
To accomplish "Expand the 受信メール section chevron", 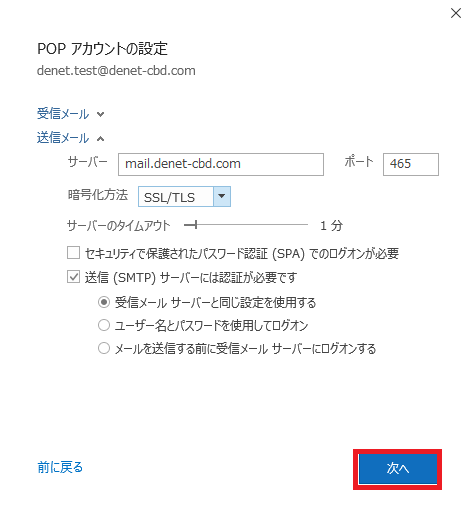I will click(x=100, y=114).
